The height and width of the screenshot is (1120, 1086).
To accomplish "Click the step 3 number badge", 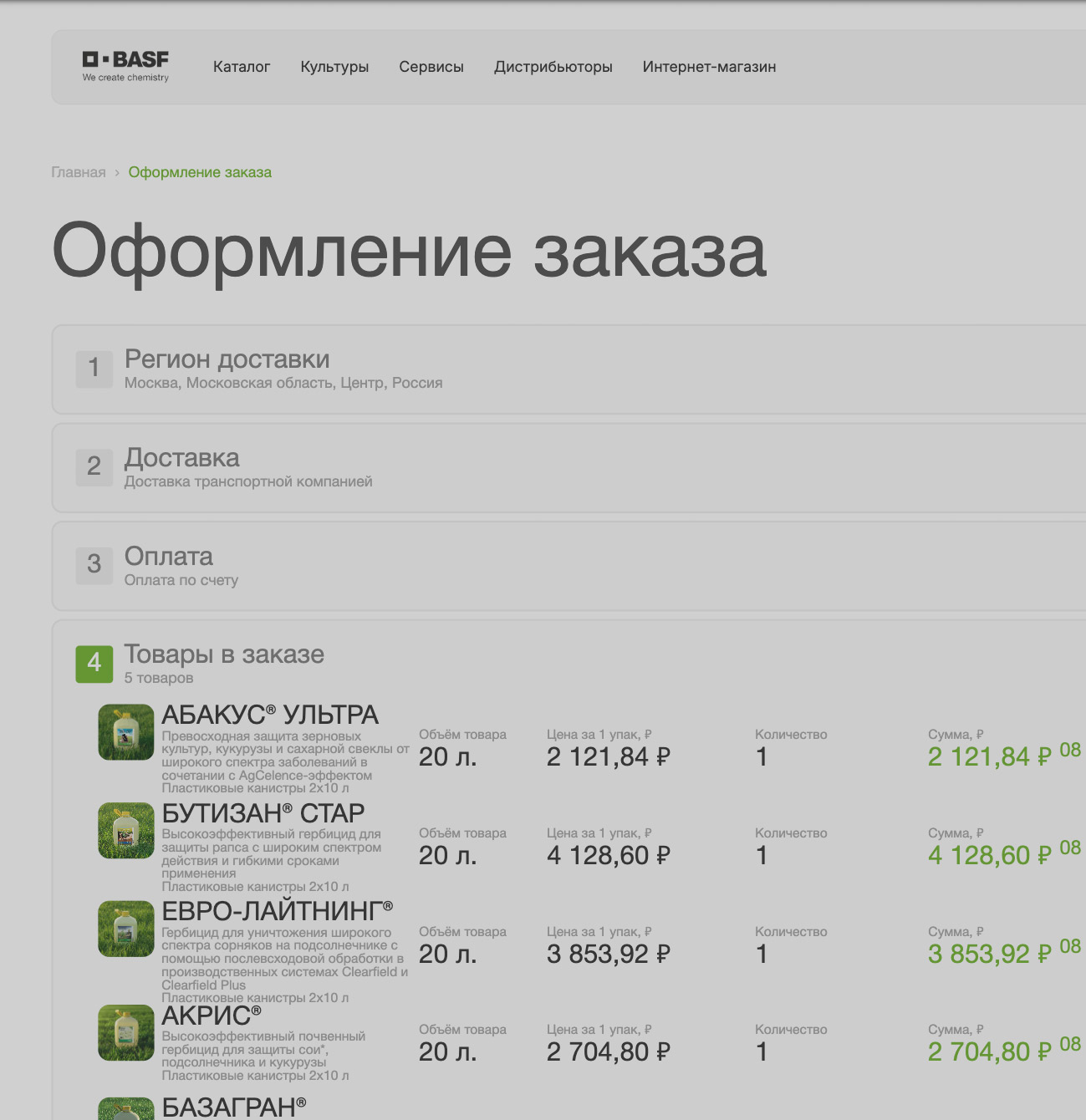I will 94,565.
